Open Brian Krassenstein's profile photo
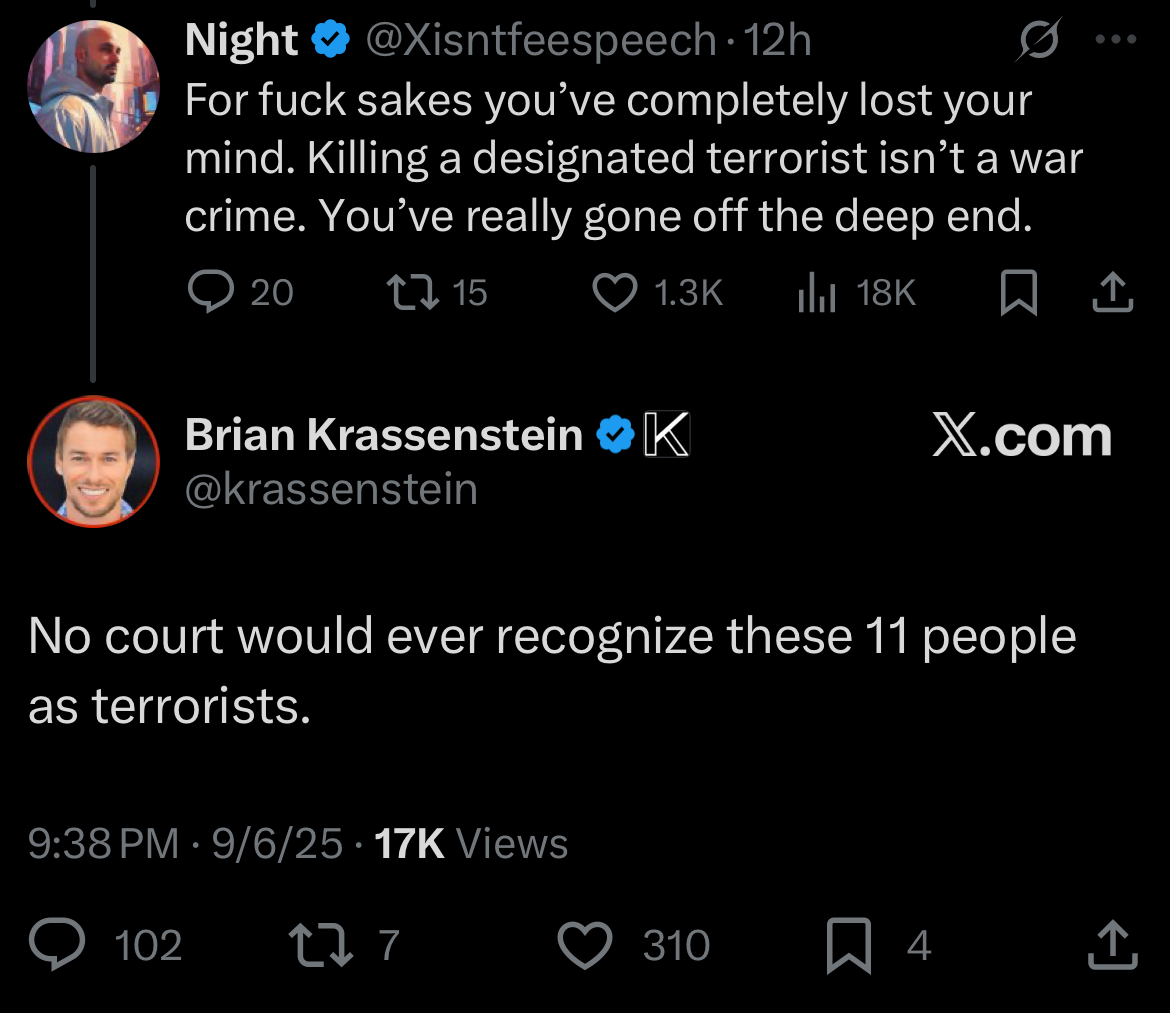The height and width of the screenshot is (1013, 1170). tap(93, 461)
